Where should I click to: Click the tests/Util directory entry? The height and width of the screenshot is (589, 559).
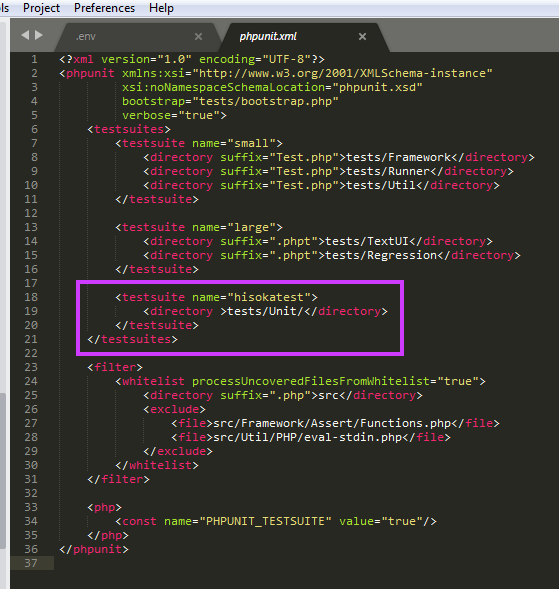coord(322,185)
